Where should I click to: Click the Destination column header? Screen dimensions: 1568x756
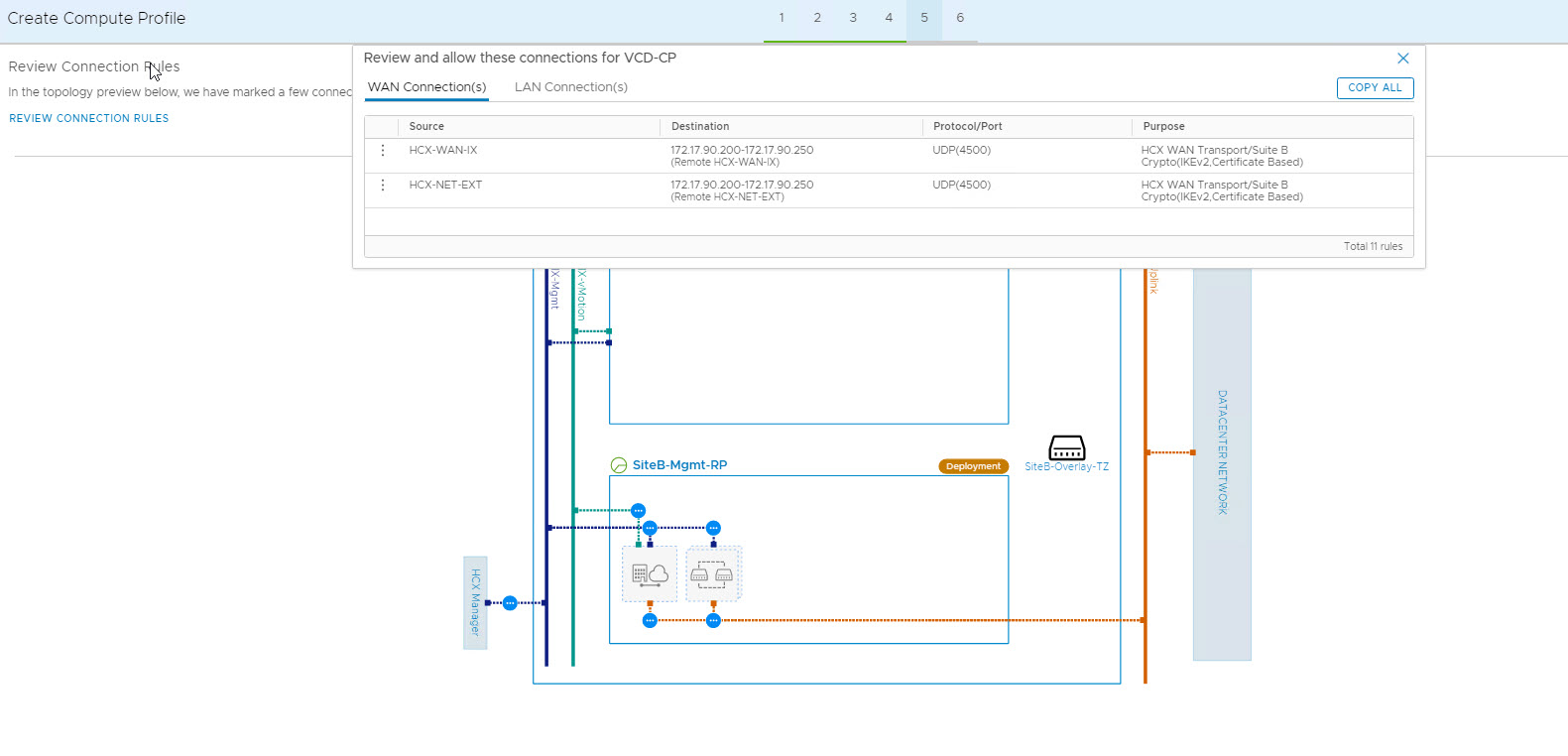pyautogui.click(x=700, y=127)
